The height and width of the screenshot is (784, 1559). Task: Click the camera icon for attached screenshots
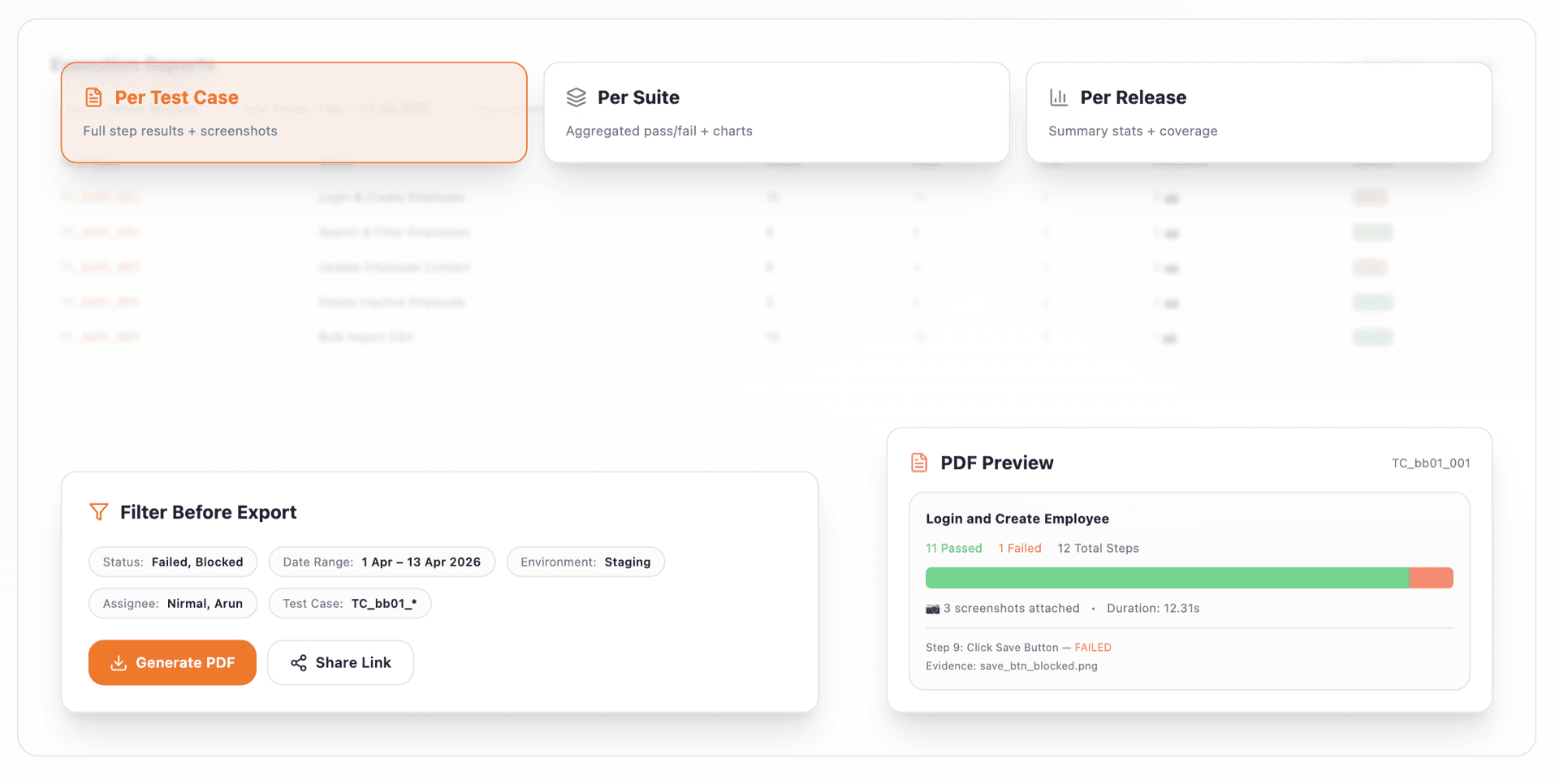click(931, 608)
